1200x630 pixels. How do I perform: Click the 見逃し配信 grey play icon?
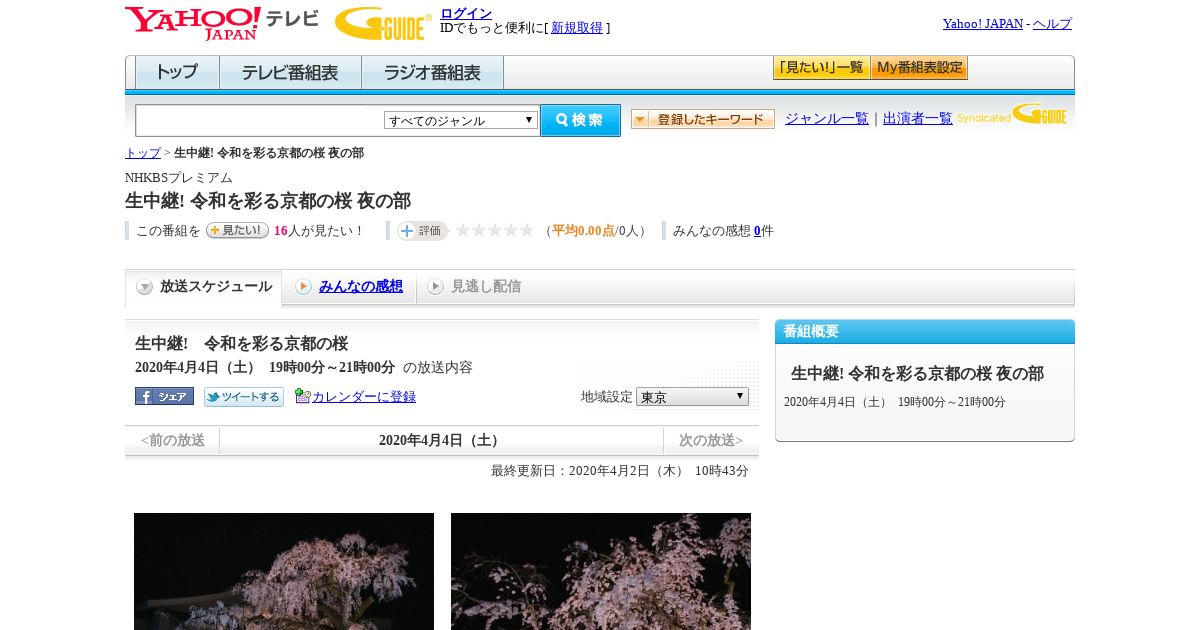pyautogui.click(x=435, y=287)
